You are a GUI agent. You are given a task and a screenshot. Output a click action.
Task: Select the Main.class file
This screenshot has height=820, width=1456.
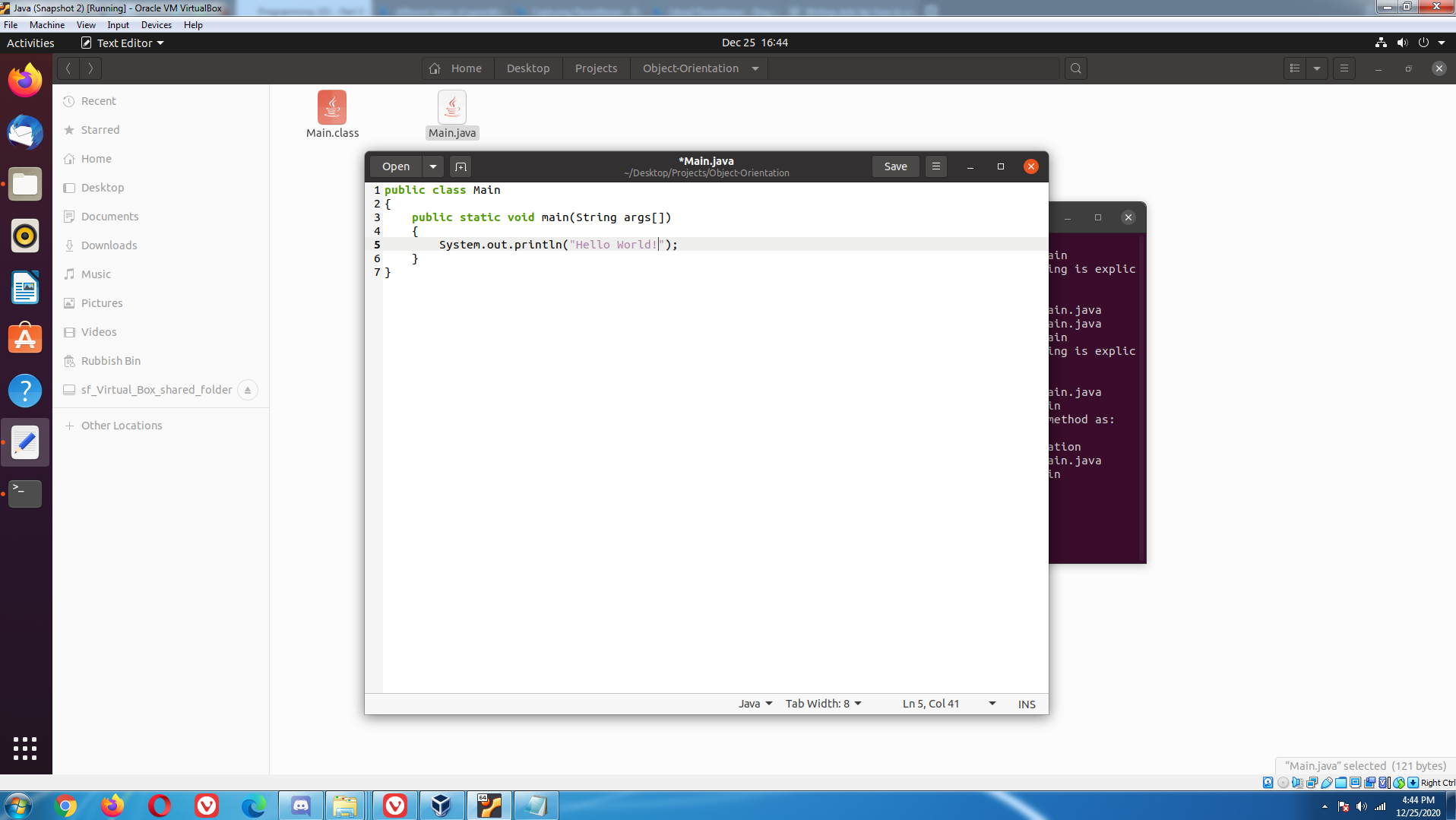pos(332,114)
